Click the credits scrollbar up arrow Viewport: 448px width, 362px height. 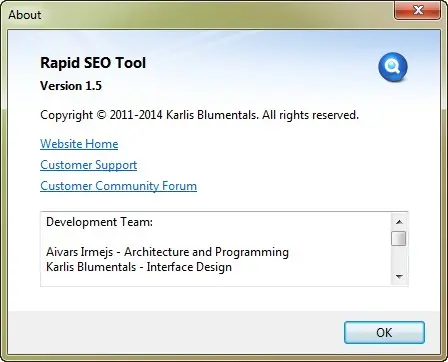point(399,222)
